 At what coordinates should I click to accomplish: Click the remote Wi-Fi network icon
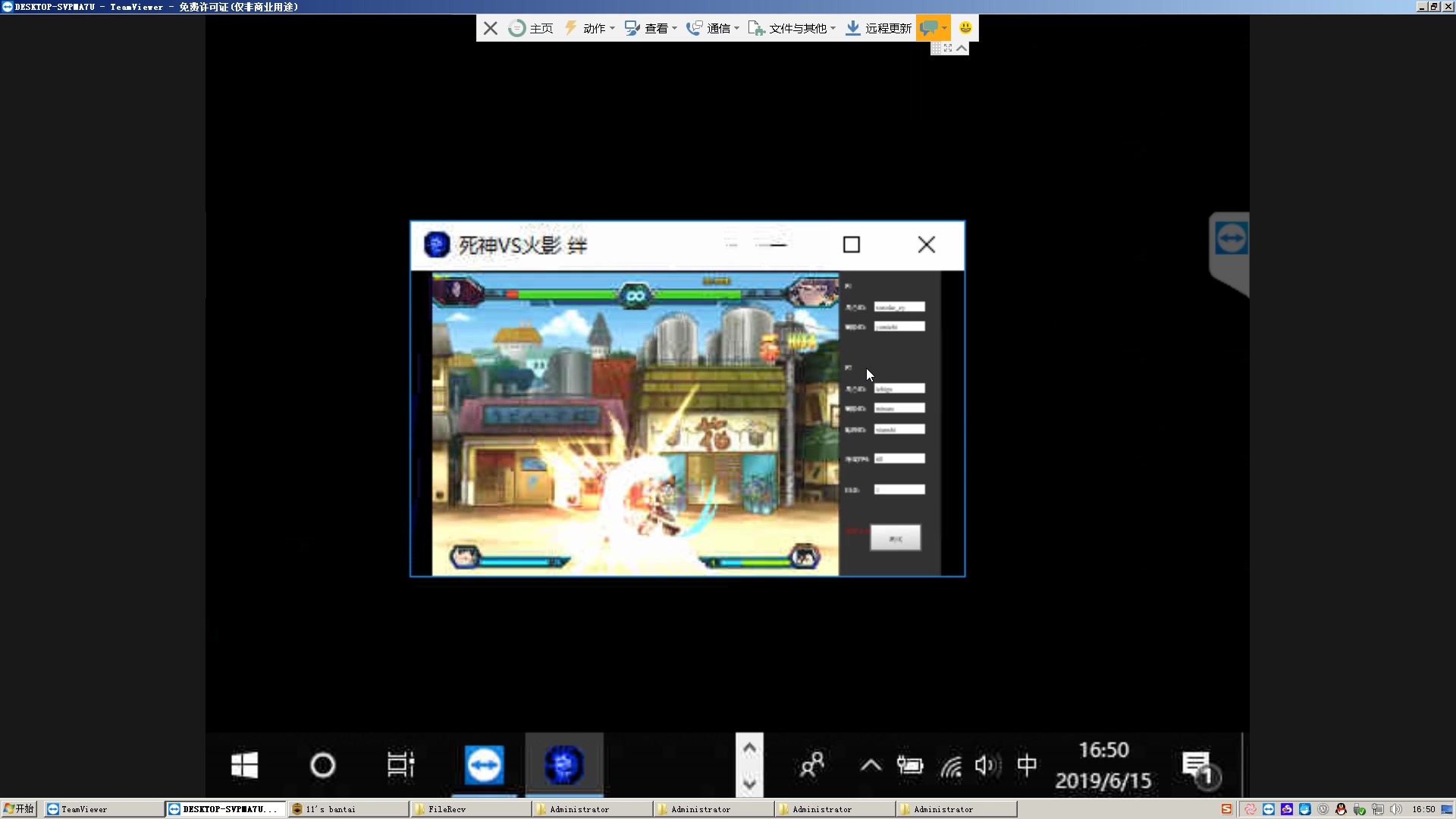950,766
